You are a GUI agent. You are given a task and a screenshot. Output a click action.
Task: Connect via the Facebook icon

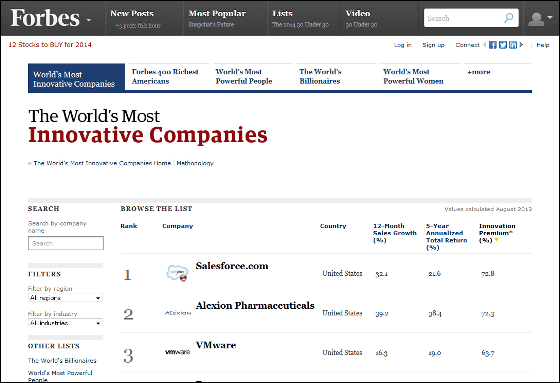coord(493,45)
